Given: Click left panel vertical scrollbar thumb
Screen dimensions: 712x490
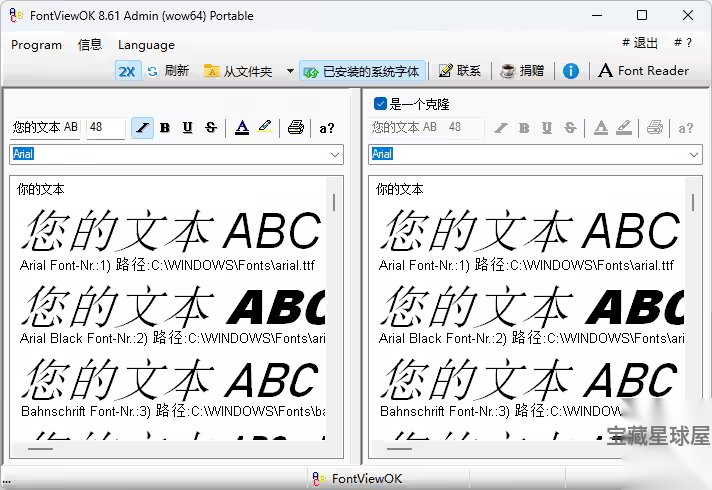Looking at the screenshot, I should 334,203.
